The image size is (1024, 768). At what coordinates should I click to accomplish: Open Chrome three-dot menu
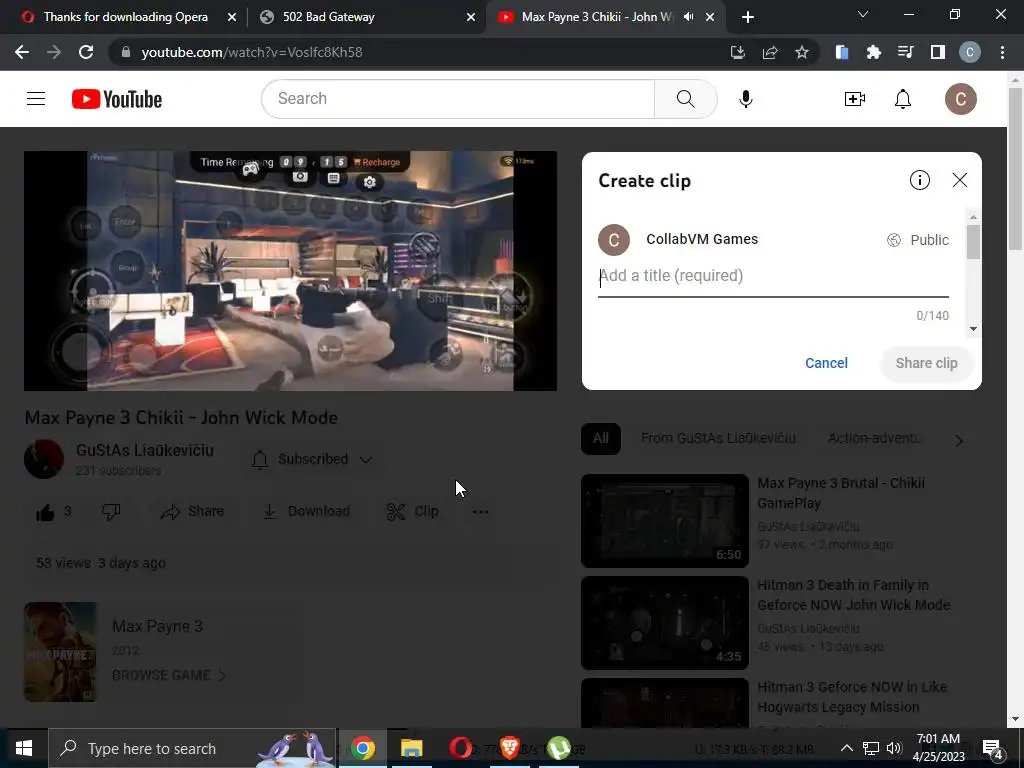1002,52
